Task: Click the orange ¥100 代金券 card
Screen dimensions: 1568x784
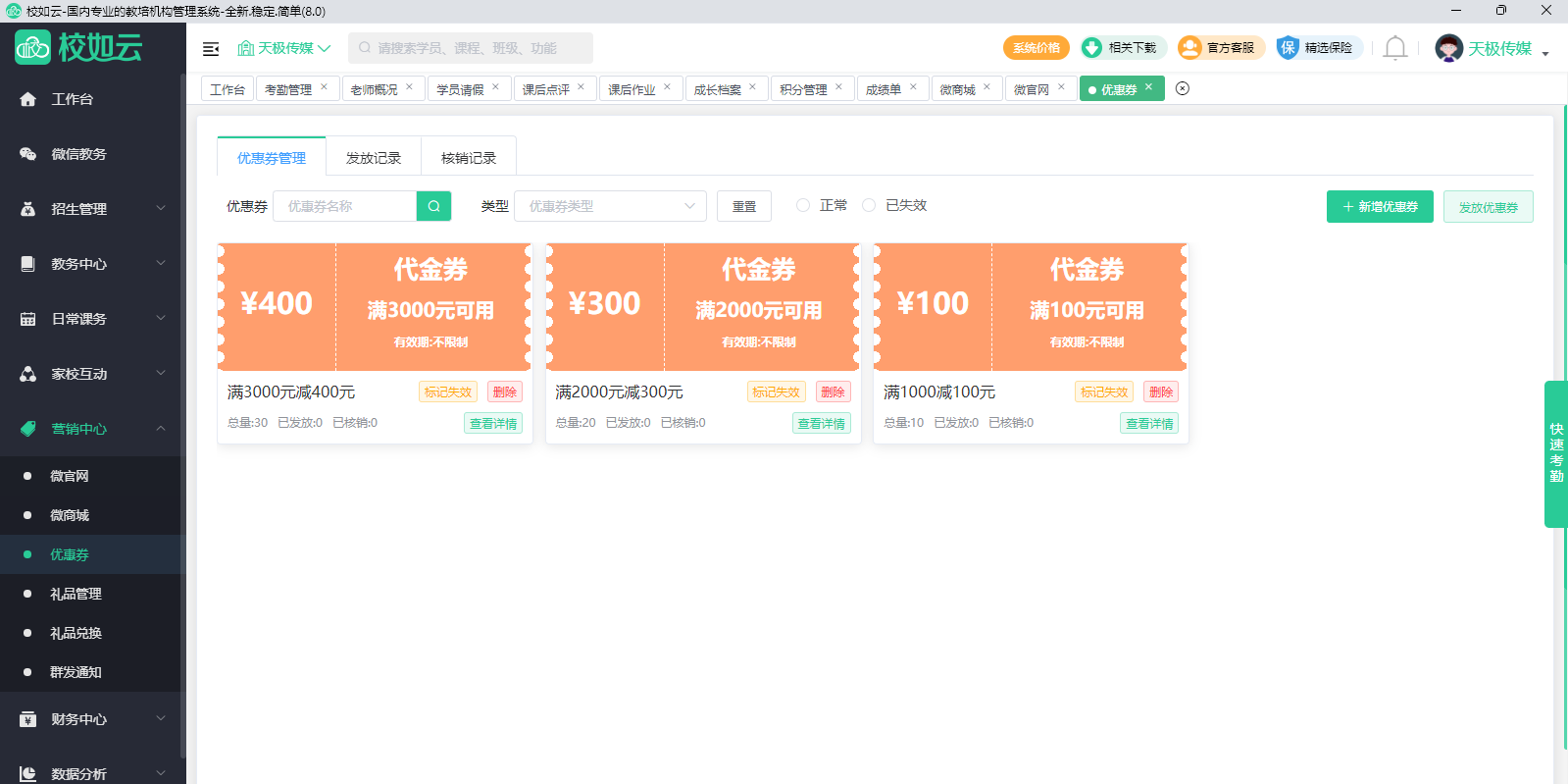Action: click(1031, 306)
